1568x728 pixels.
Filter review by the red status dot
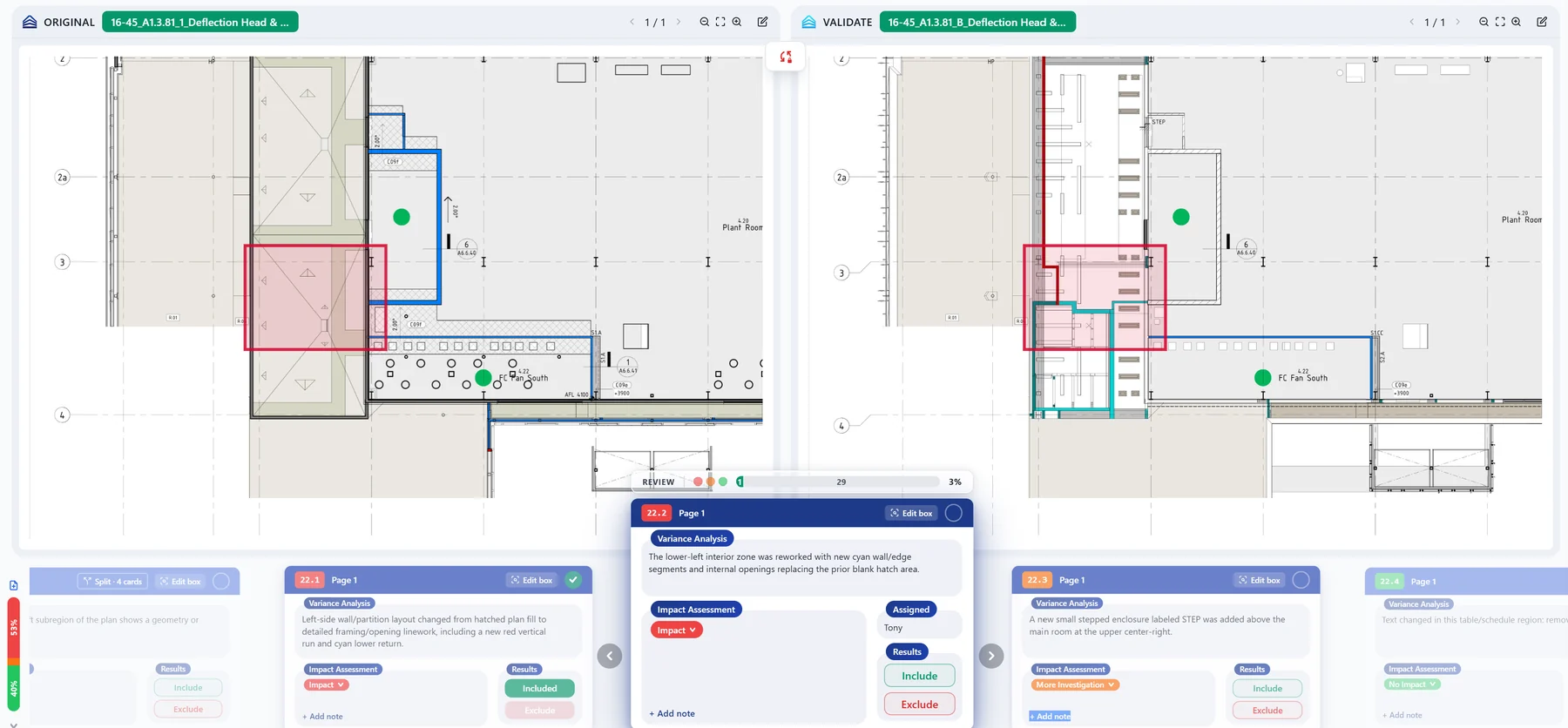click(698, 482)
